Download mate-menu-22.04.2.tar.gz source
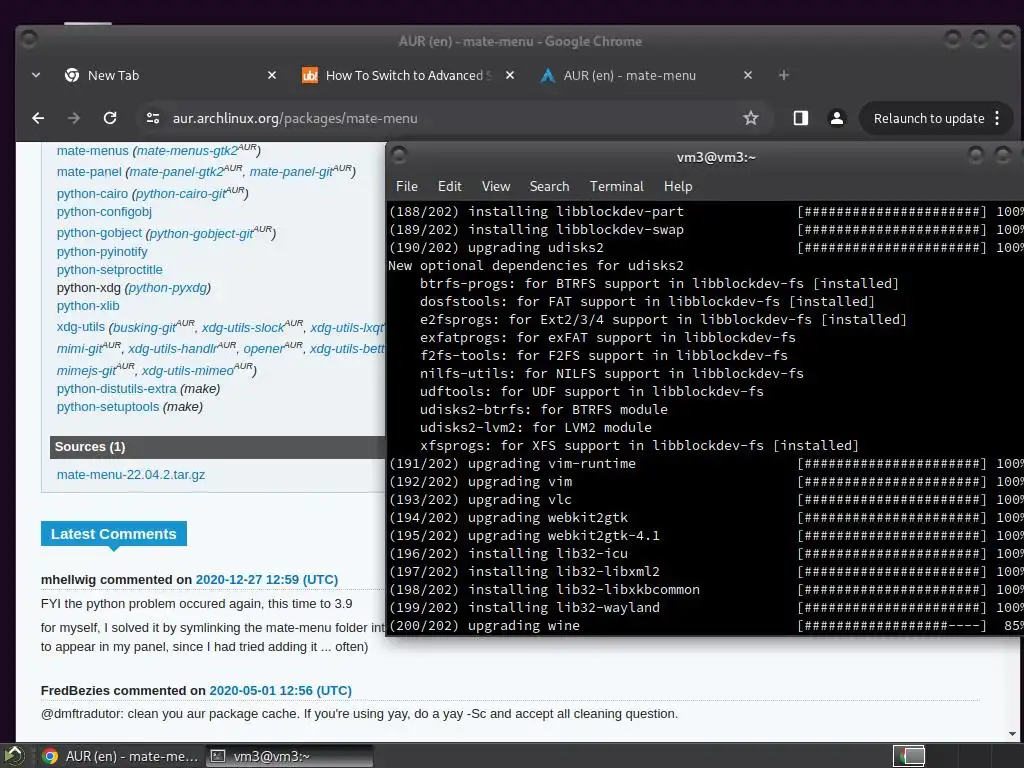This screenshot has height=768, width=1024. tap(131, 475)
